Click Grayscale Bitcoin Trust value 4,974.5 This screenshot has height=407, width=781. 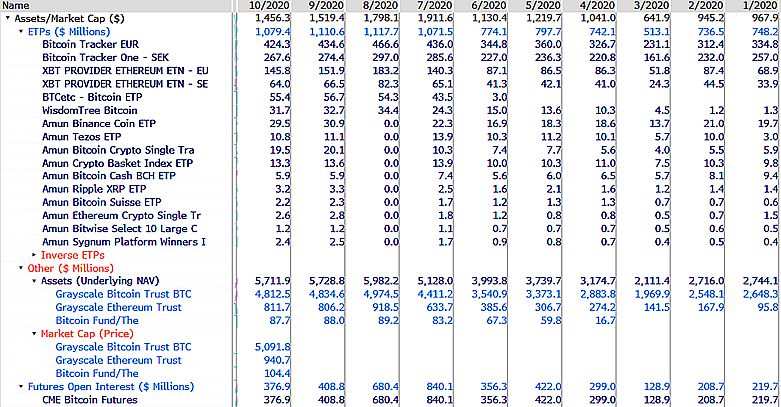(x=381, y=294)
